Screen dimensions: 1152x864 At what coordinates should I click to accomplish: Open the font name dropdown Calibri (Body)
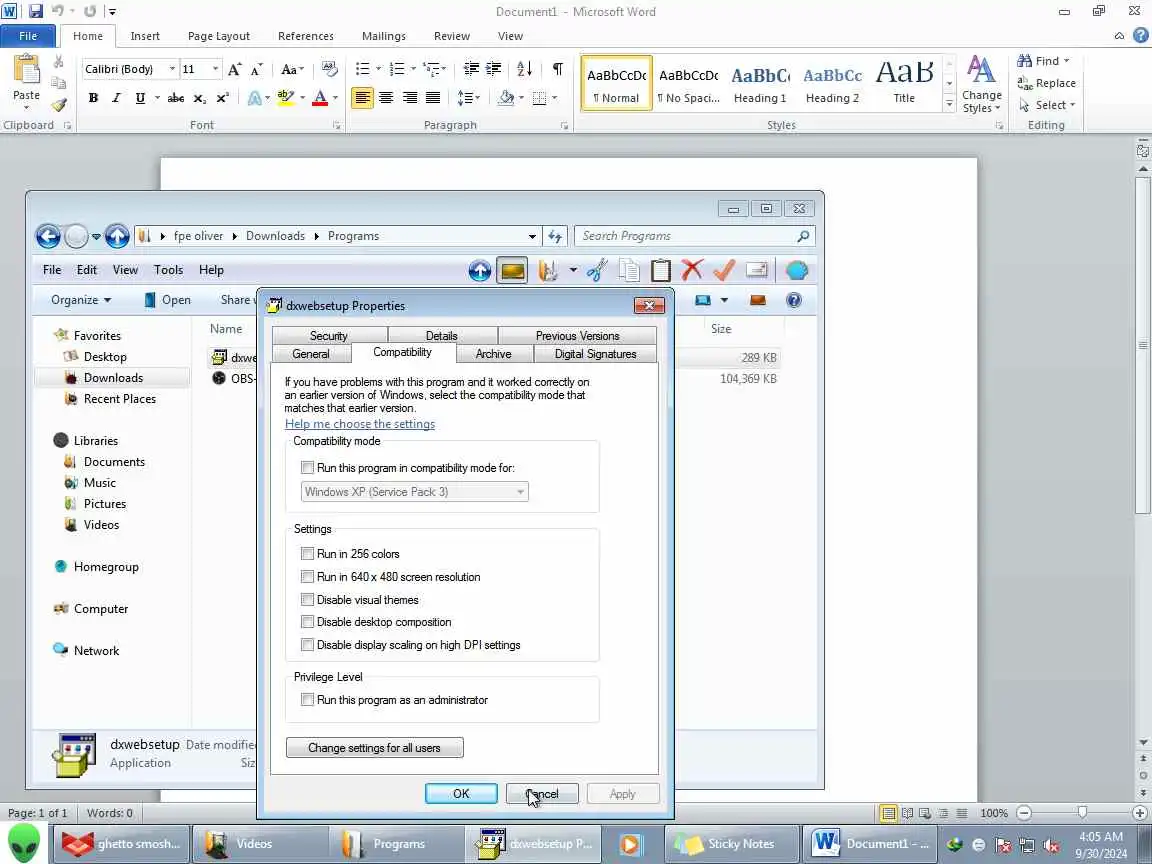pyautogui.click(x=172, y=69)
